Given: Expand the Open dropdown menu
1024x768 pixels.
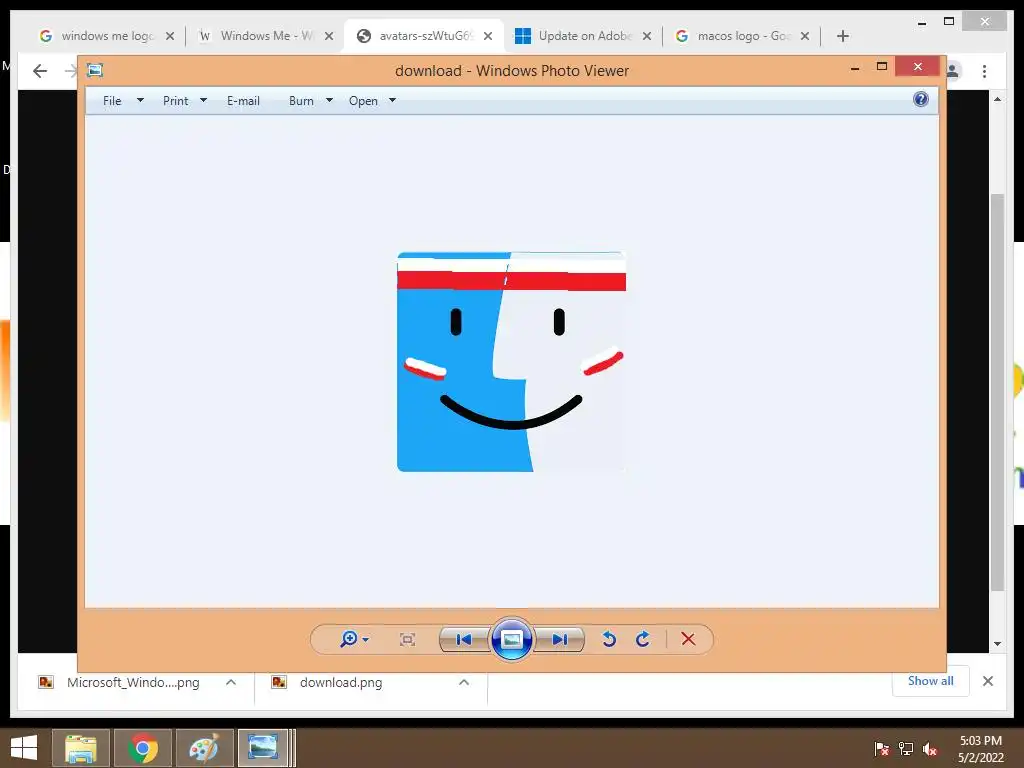Looking at the screenshot, I should pos(363,101).
